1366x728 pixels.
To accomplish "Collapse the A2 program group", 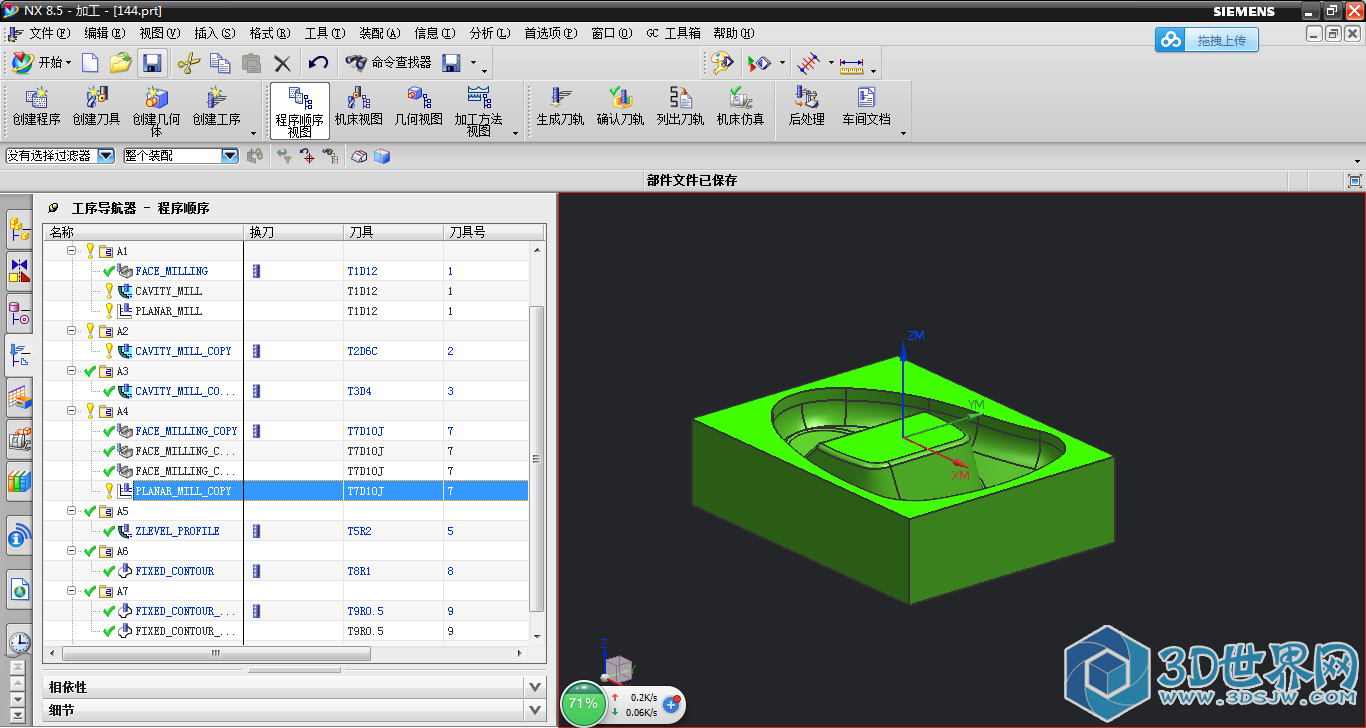I will 72,330.
